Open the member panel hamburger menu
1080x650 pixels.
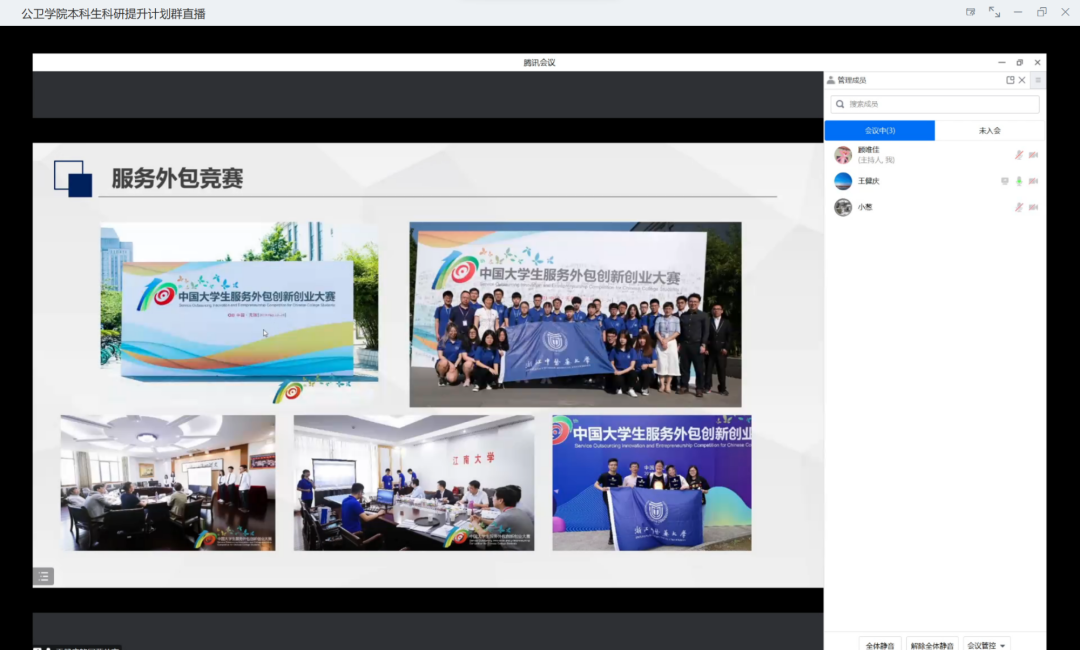[x=1038, y=80]
